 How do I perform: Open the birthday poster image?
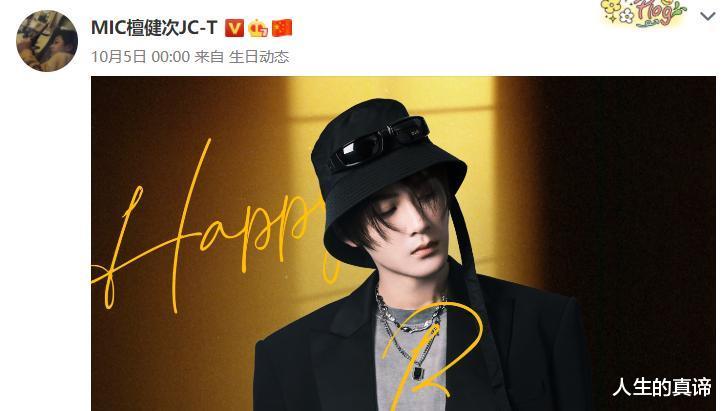click(403, 244)
